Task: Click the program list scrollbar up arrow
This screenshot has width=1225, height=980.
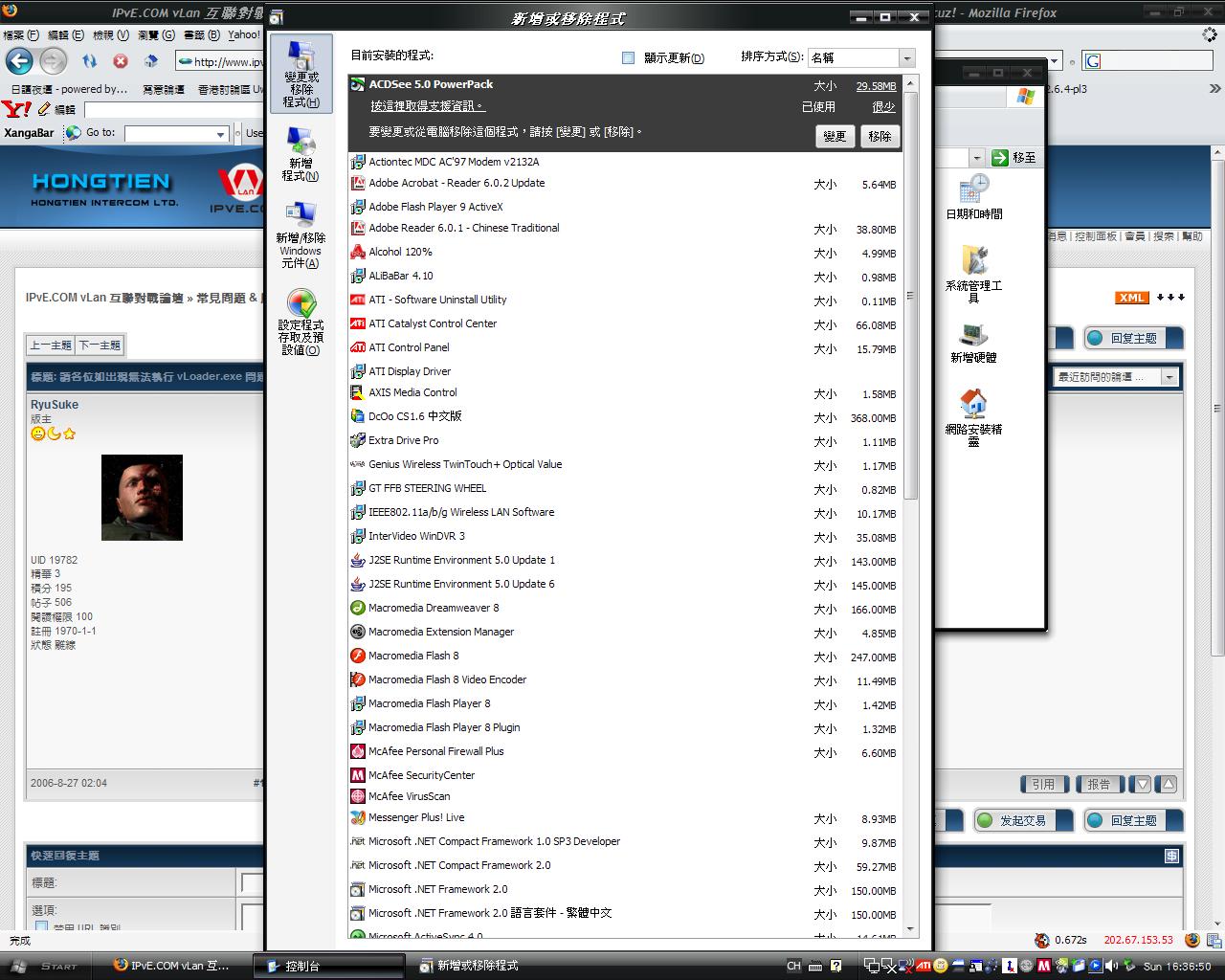Action: (x=910, y=83)
